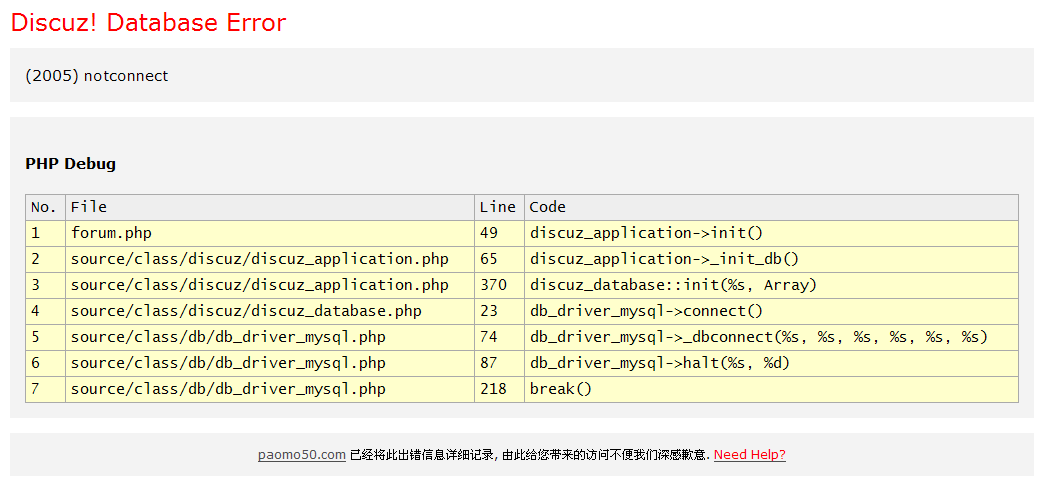The image size is (1053, 494).
Task: Click line number 23 cell
Action: (499, 311)
